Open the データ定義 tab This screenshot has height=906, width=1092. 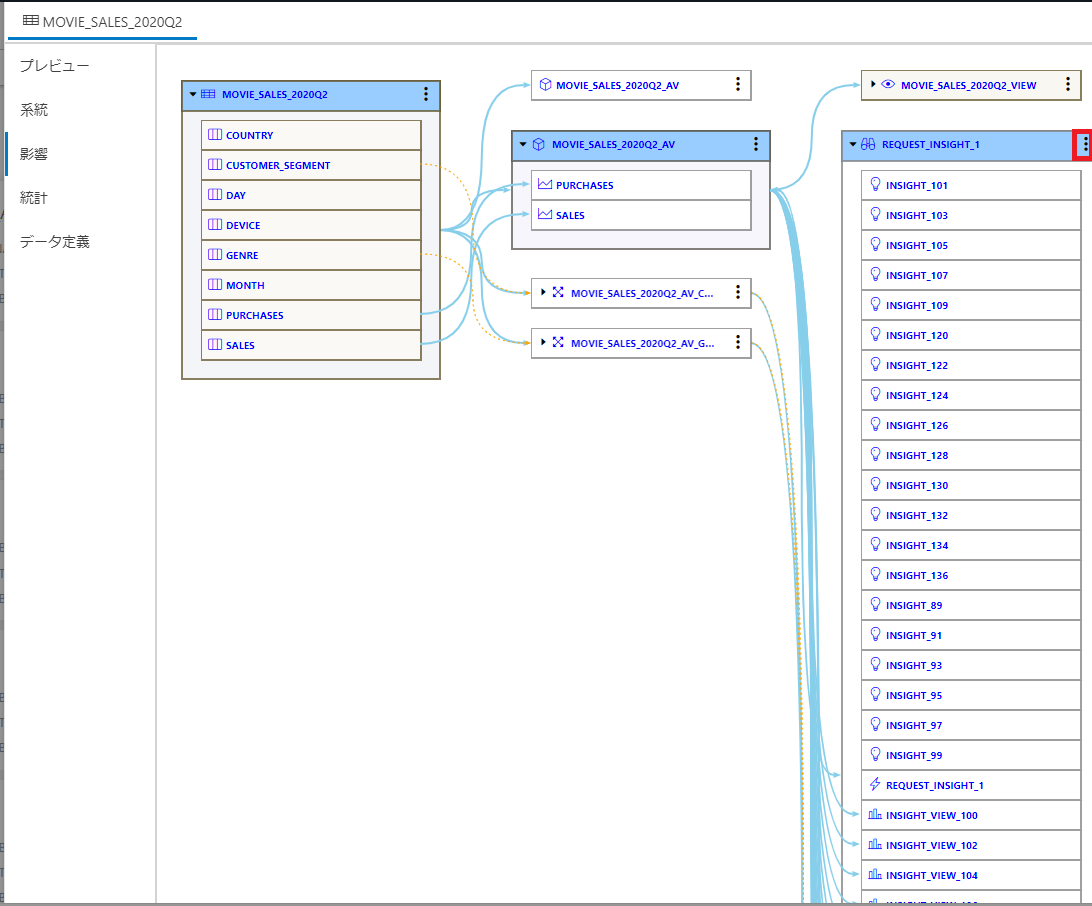(x=55, y=242)
